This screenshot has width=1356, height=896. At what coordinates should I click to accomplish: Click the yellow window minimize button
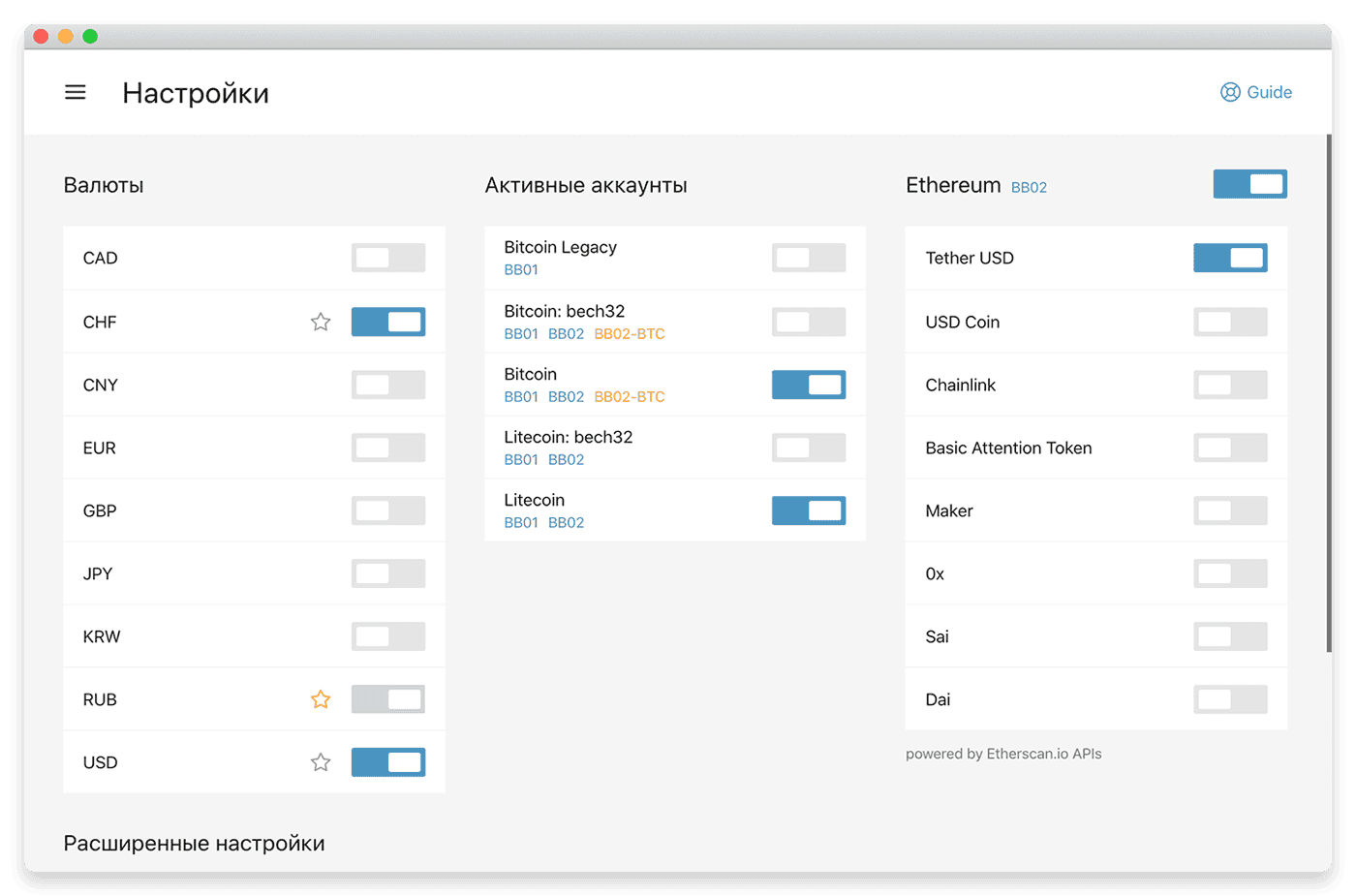click(65, 36)
